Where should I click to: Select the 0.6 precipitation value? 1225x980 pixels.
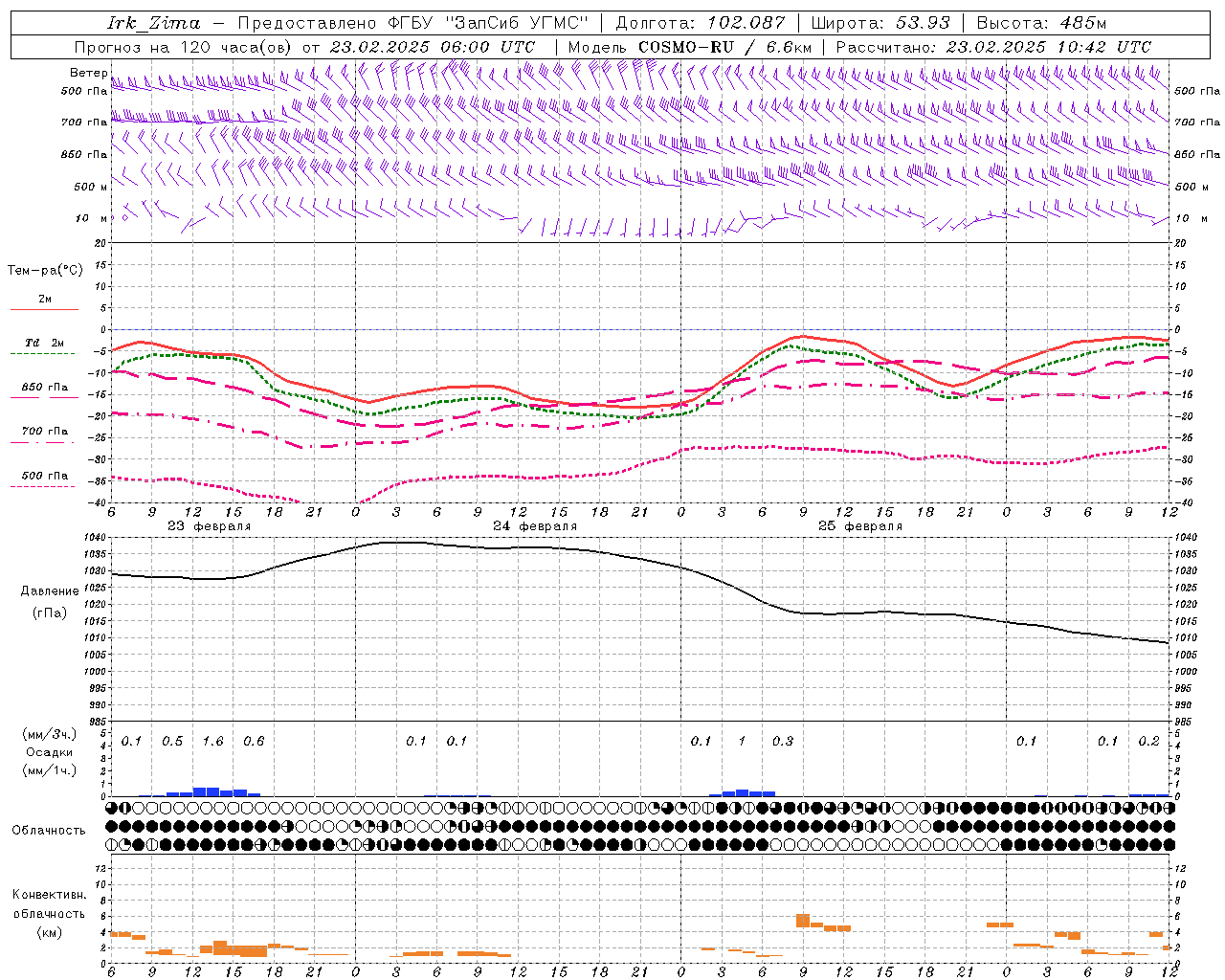tap(254, 742)
